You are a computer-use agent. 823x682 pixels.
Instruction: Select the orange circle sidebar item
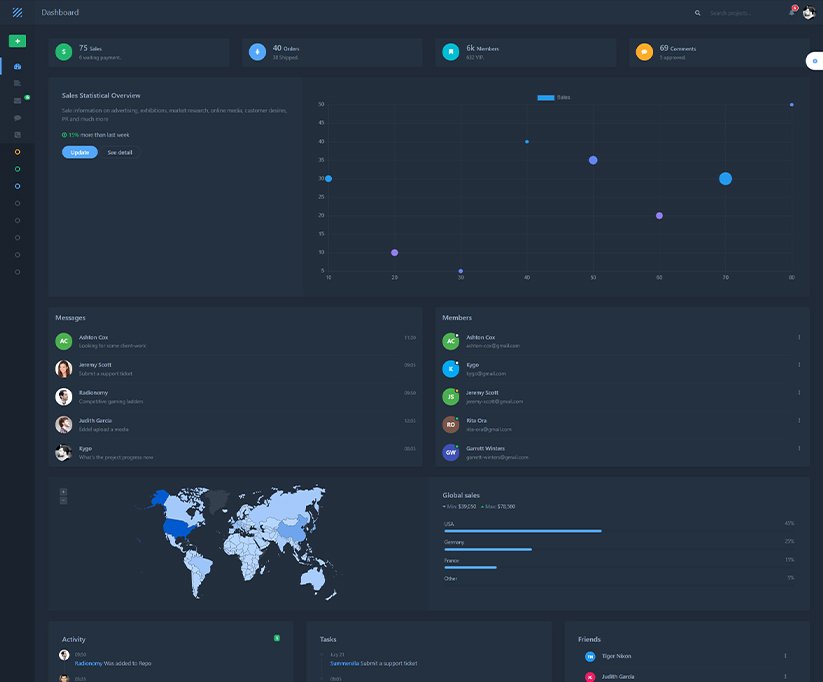[17, 151]
